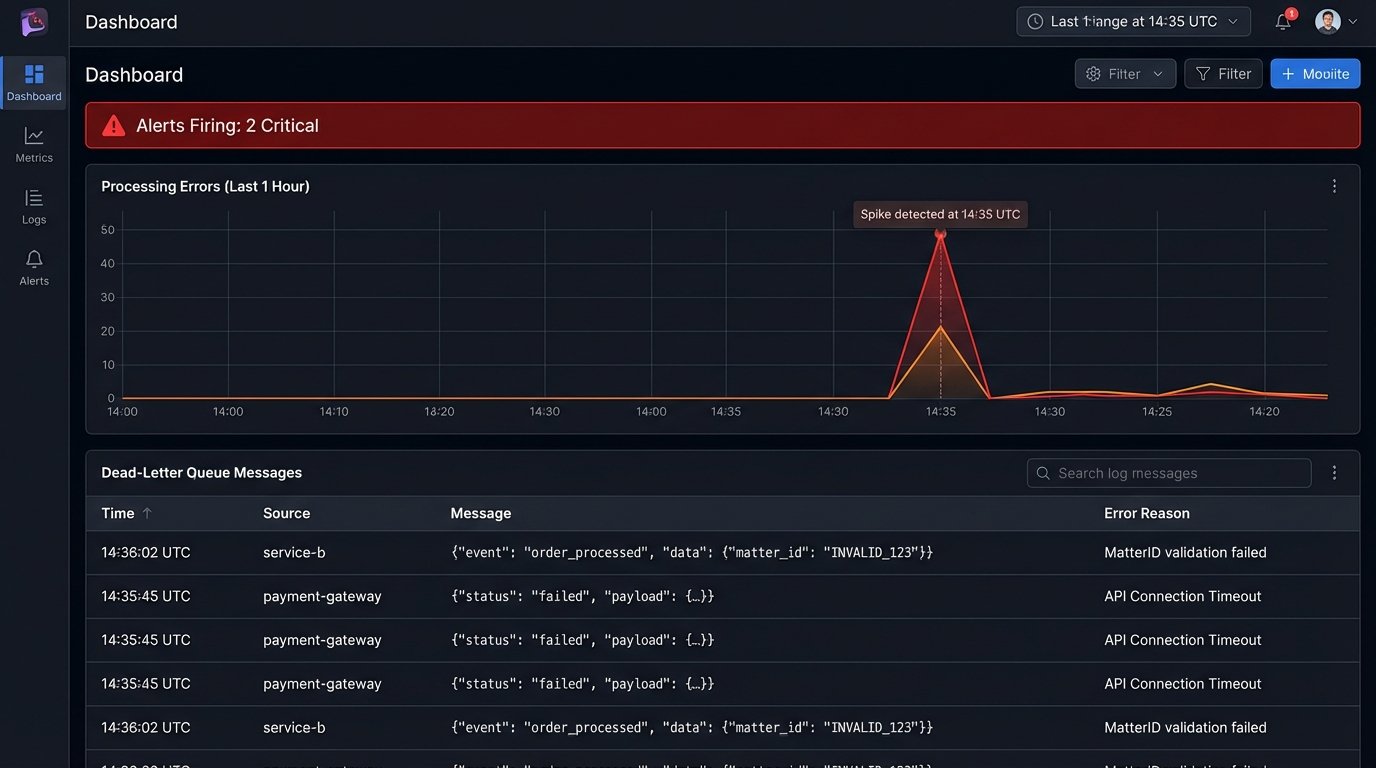Toggle the Time column sort order

(x=125, y=512)
